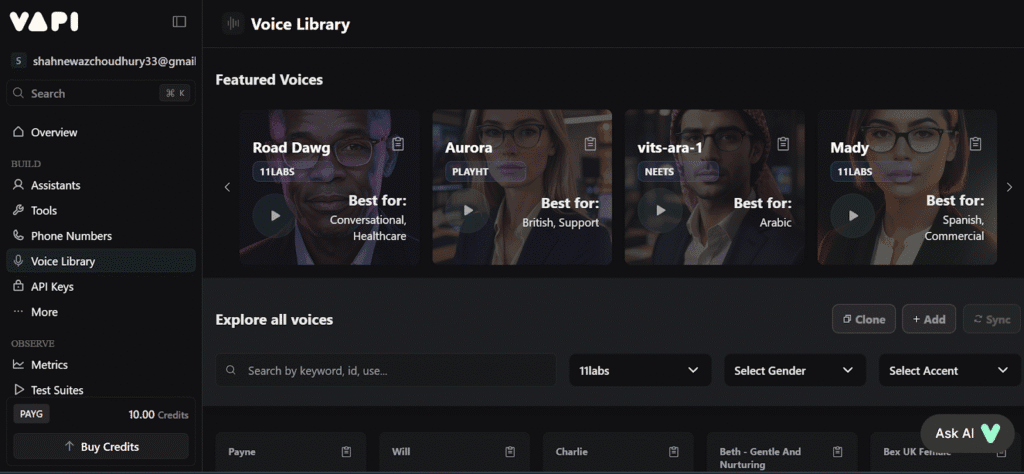Copy the Mady voice ID icon
The image size is (1024, 474).
tap(976, 144)
